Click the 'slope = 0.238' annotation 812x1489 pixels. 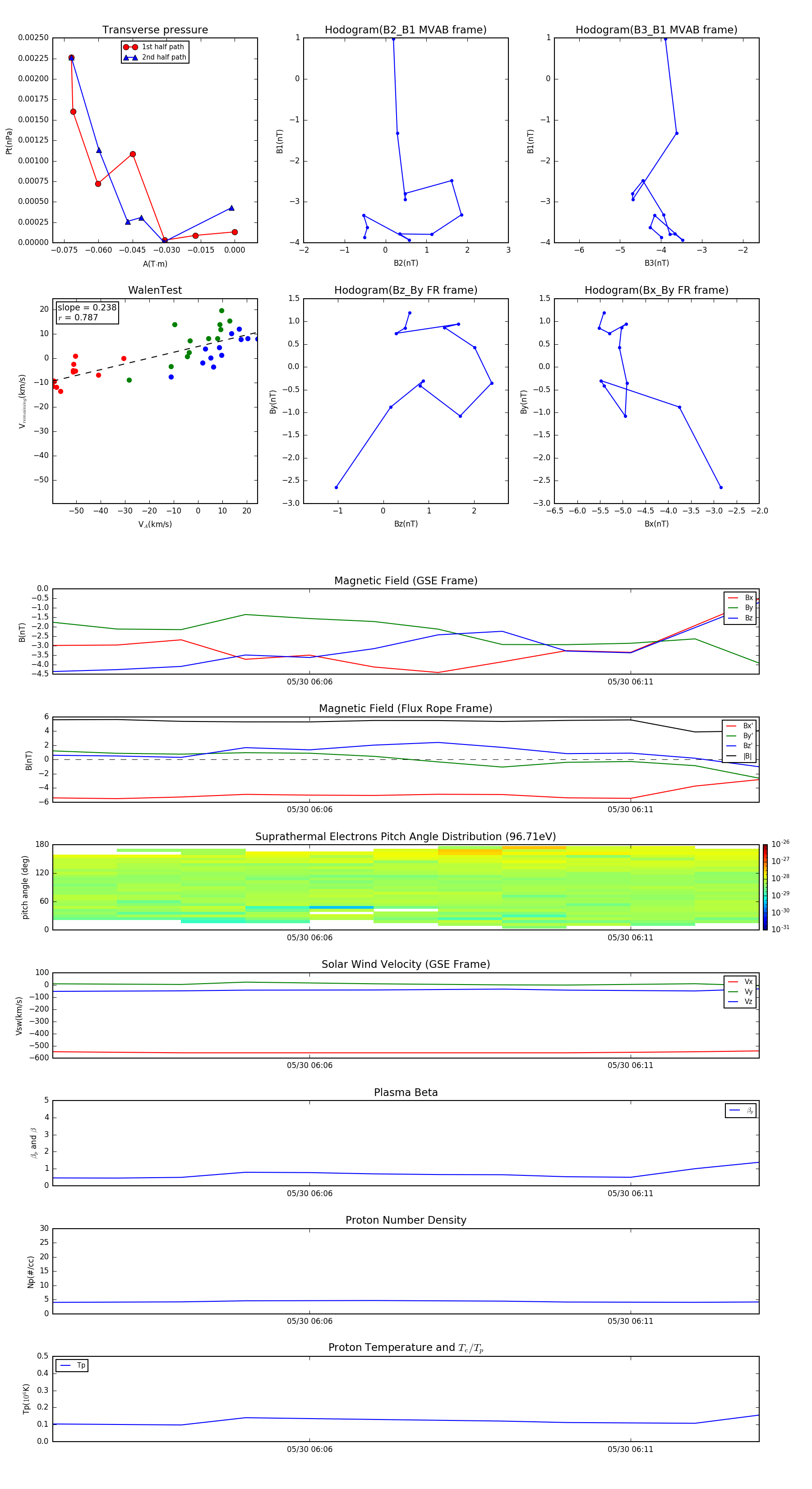[87, 308]
